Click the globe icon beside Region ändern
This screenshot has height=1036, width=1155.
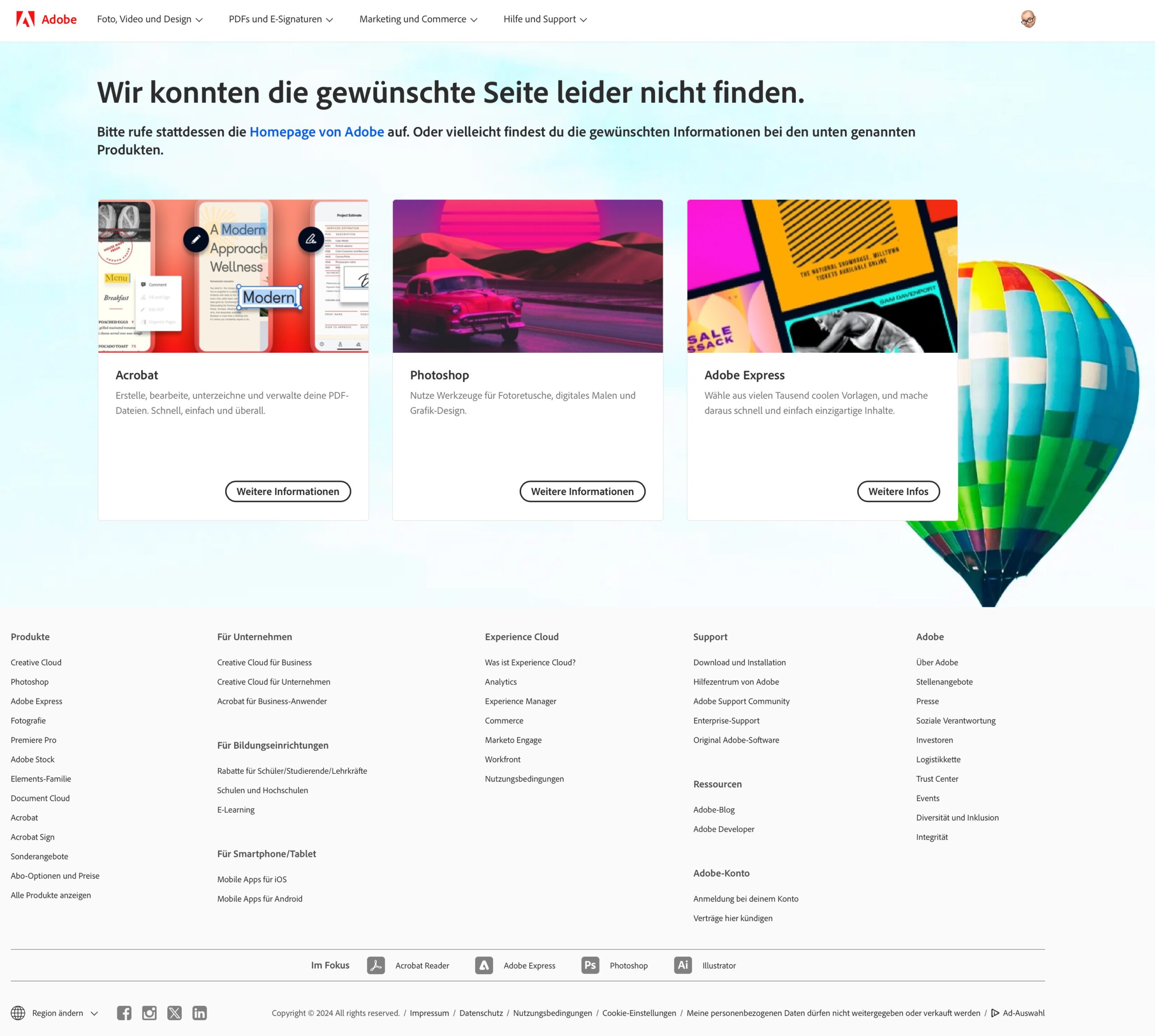coord(18,1013)
